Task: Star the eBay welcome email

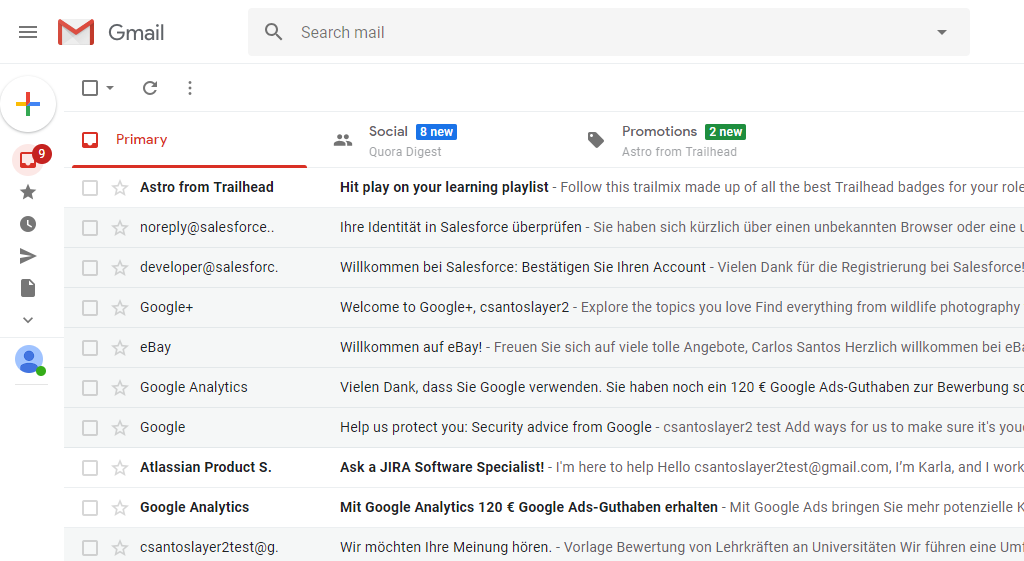Action: pos(120,348)
